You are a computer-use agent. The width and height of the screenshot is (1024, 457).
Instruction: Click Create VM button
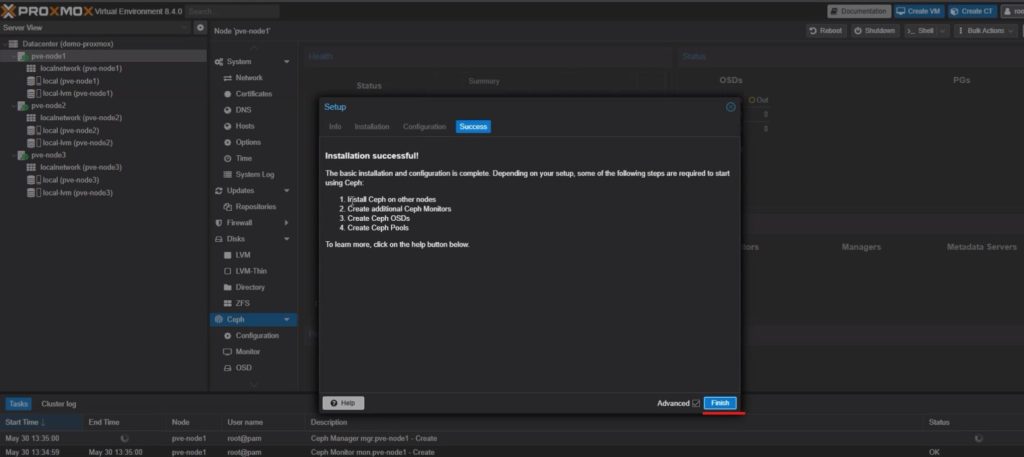pyautogui.click(x=919, y=11)
